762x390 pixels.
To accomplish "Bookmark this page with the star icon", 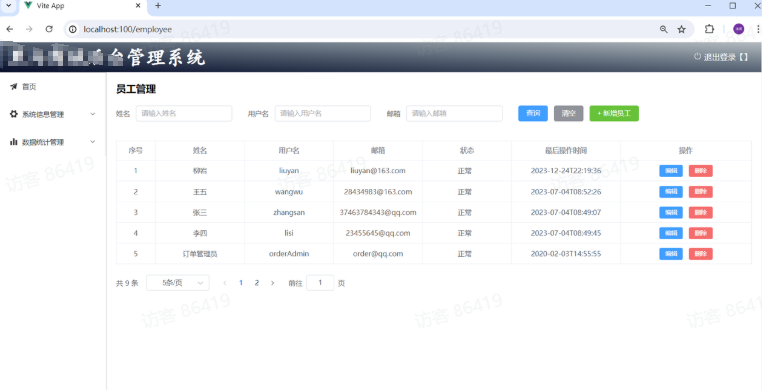I will tap(681, 29).
